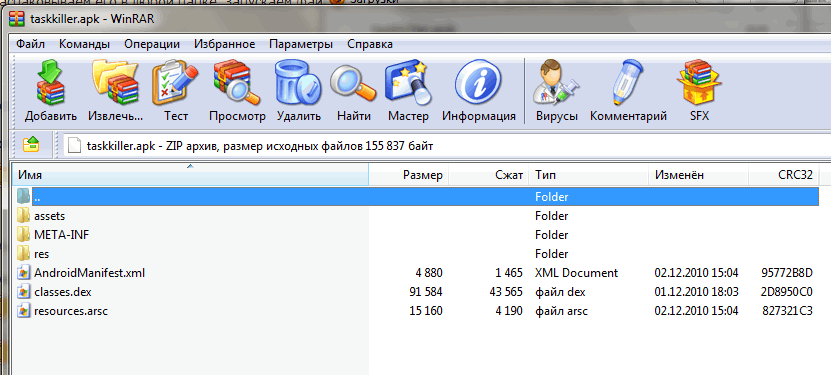Click the Добавить (Add) toolbar icon

pos(51,82)
